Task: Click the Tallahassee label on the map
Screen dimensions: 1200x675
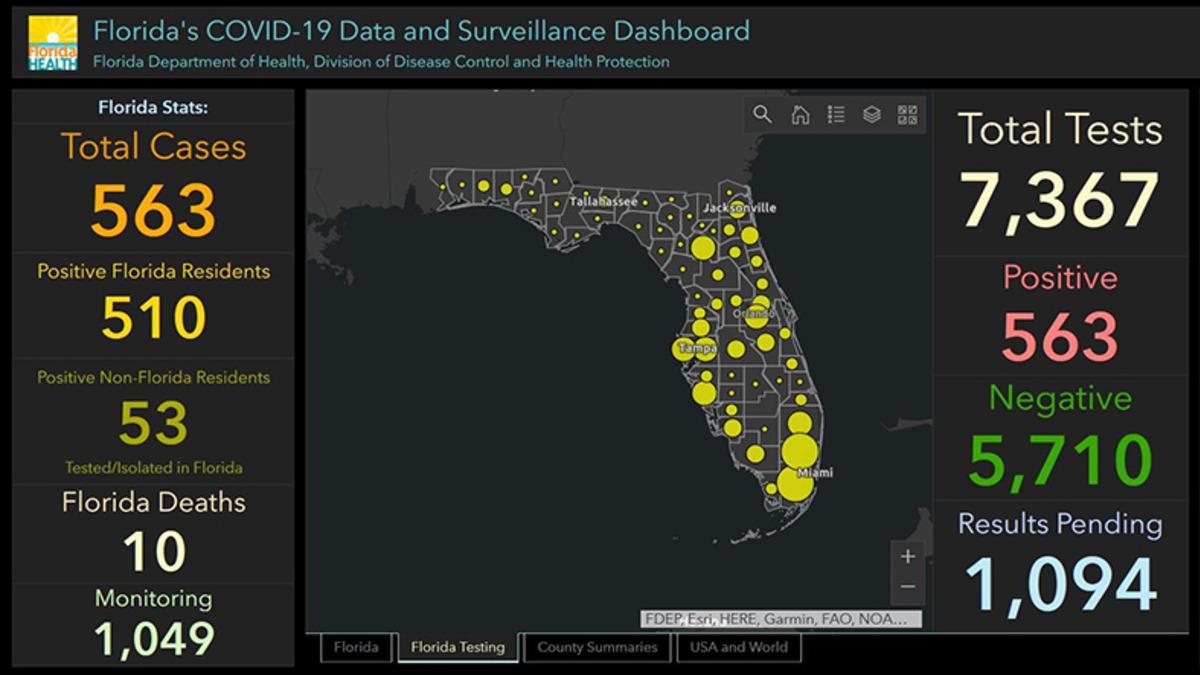Action: [x=603, y=201]
